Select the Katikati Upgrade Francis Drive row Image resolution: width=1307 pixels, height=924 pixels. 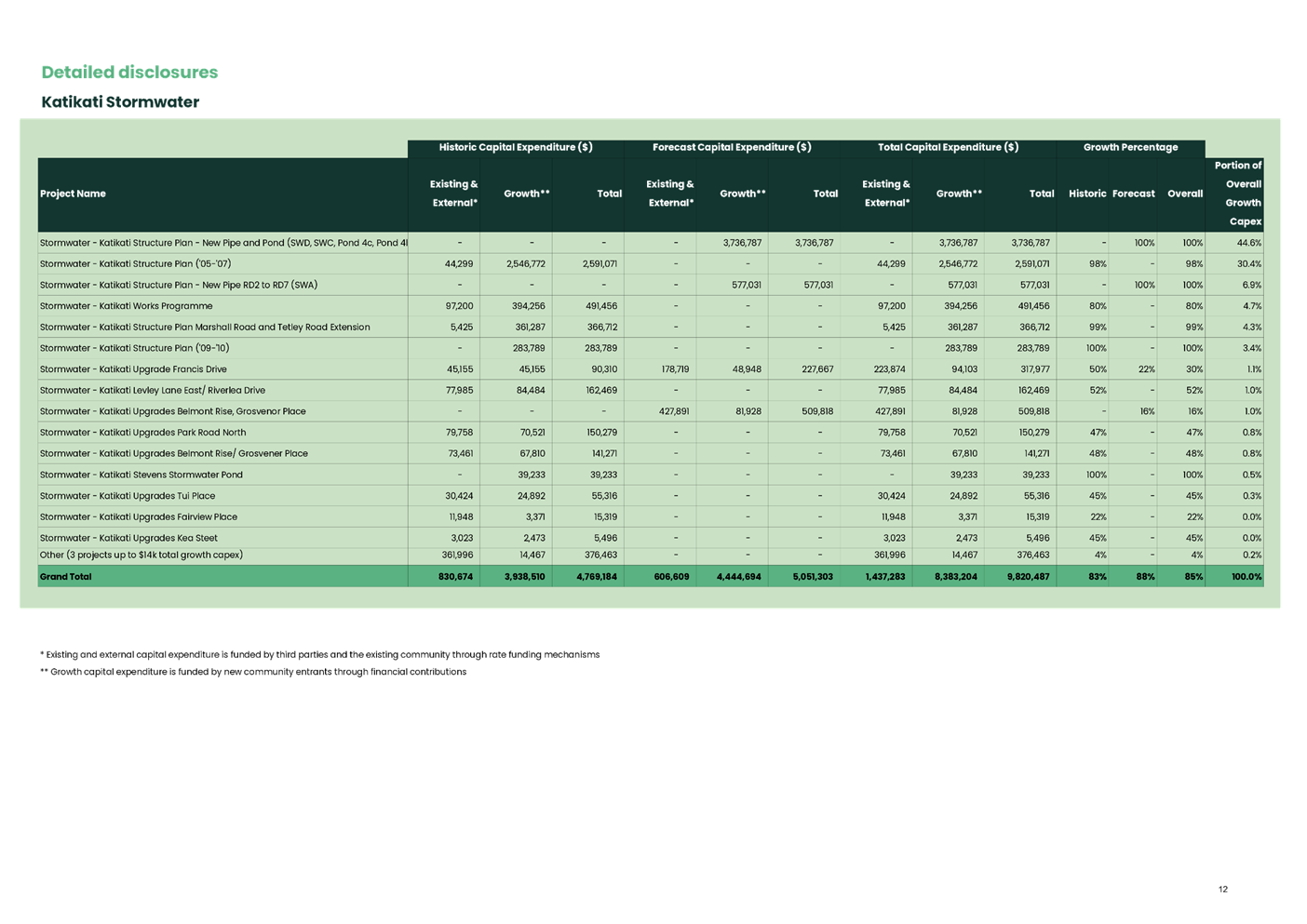tap(133, 369)
